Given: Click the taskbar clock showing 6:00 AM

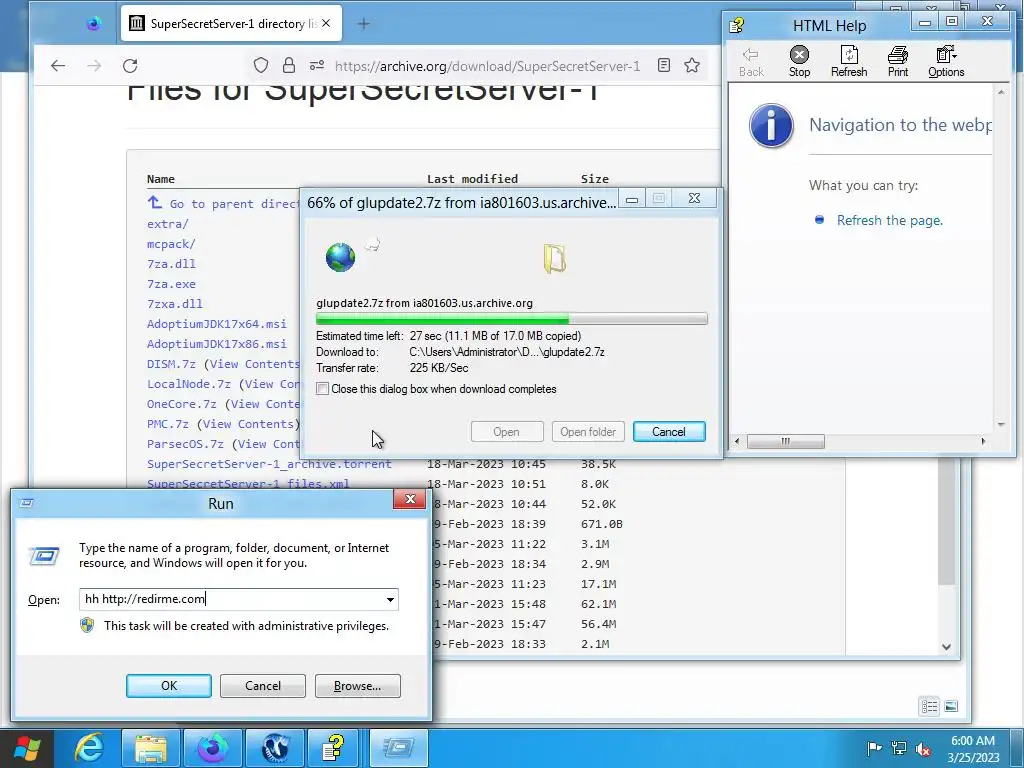Looking at the screenshot, I should [973, 748].
